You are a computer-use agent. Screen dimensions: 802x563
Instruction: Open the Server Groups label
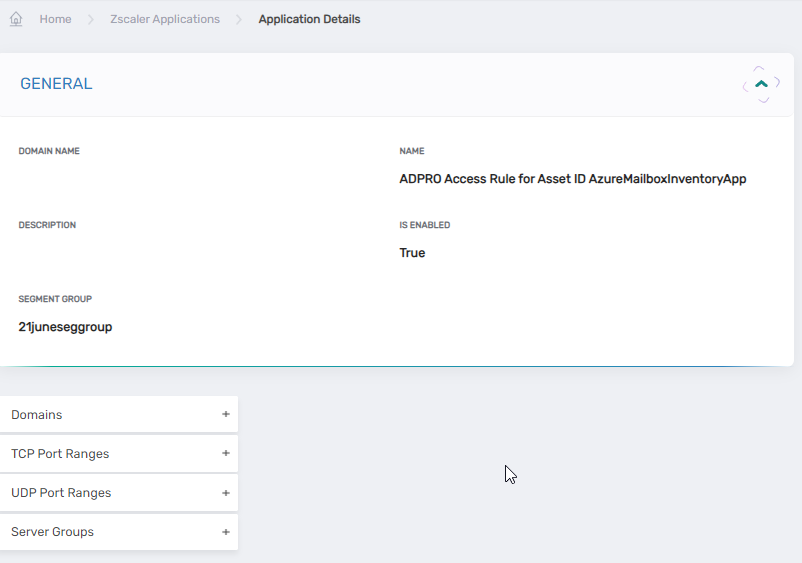[52, 532]
